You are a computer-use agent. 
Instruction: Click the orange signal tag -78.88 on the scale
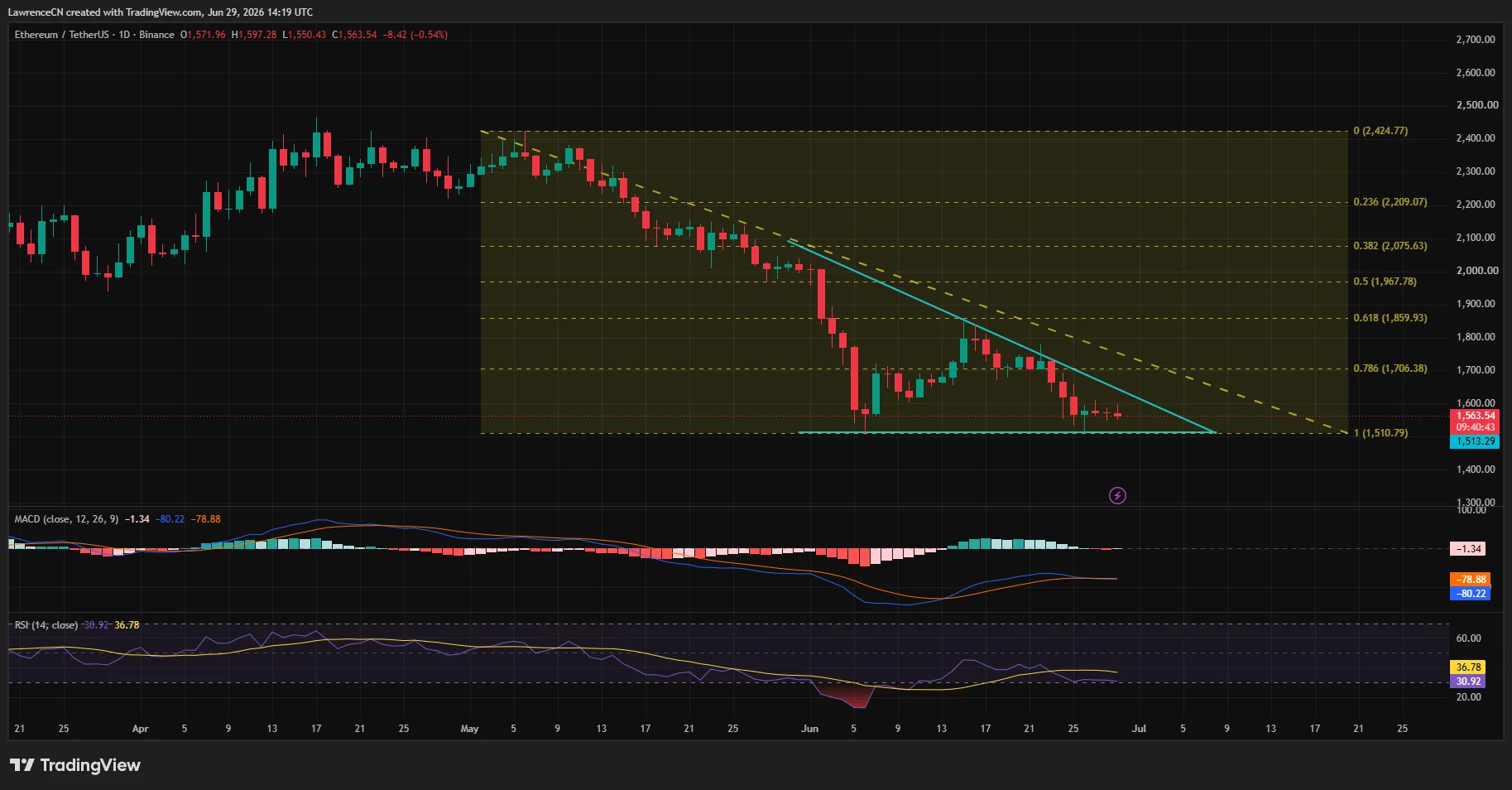1471,580
